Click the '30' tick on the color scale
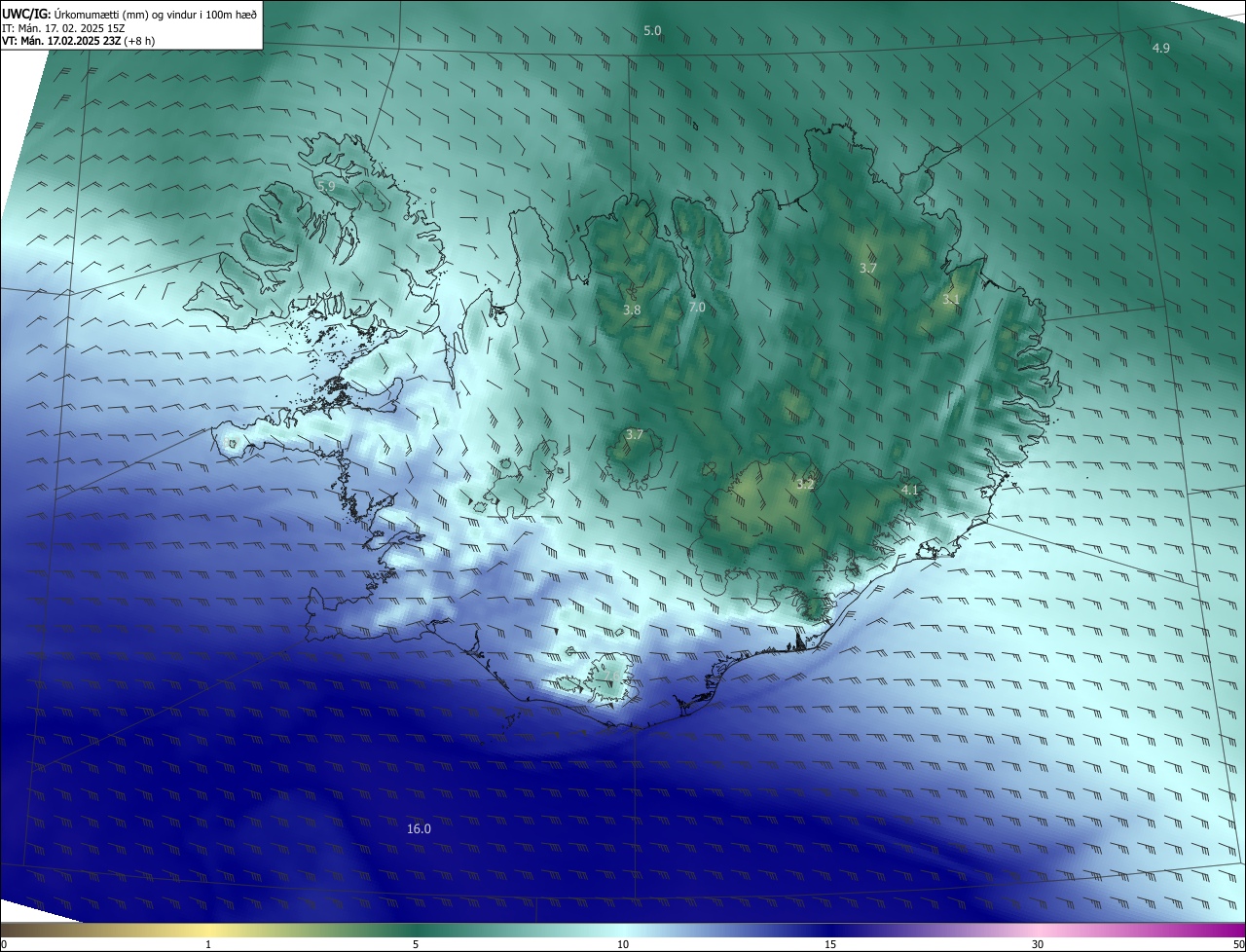The width and height of the screenshot is (1246, 952). pyautogui.click(x=1038, y=945)
